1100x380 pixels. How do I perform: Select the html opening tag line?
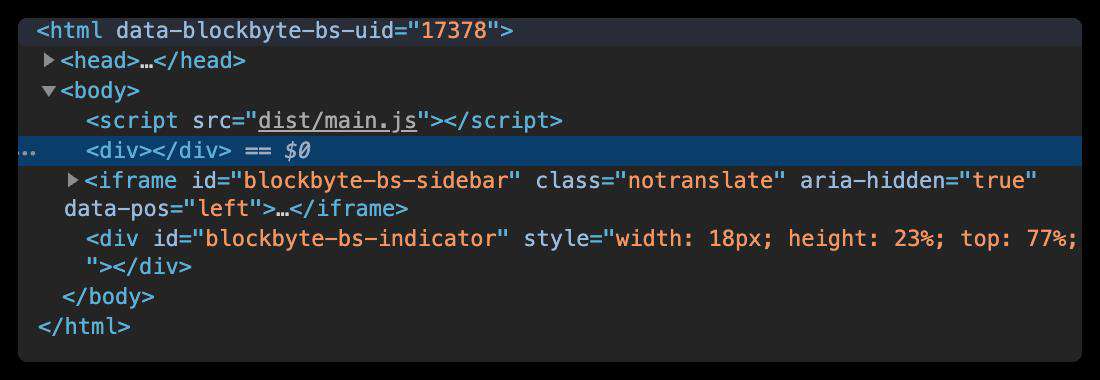[x=550, y=32]
